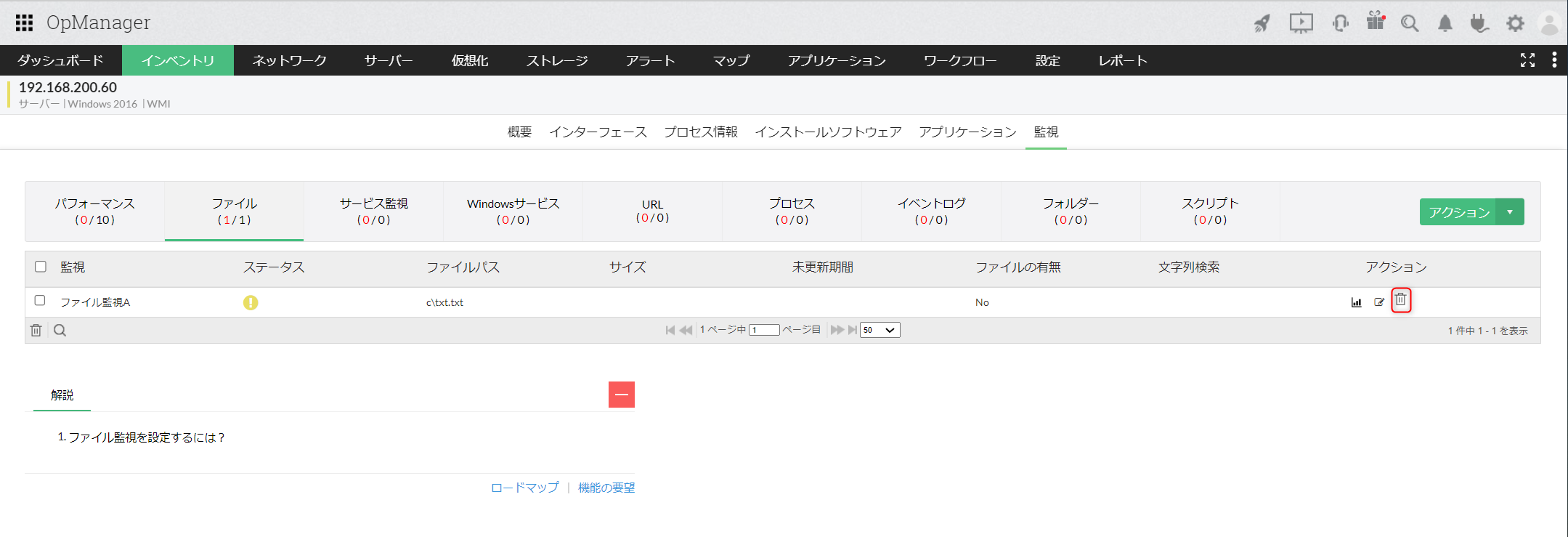Open the ダッシュボード menu

click(61, 60)
